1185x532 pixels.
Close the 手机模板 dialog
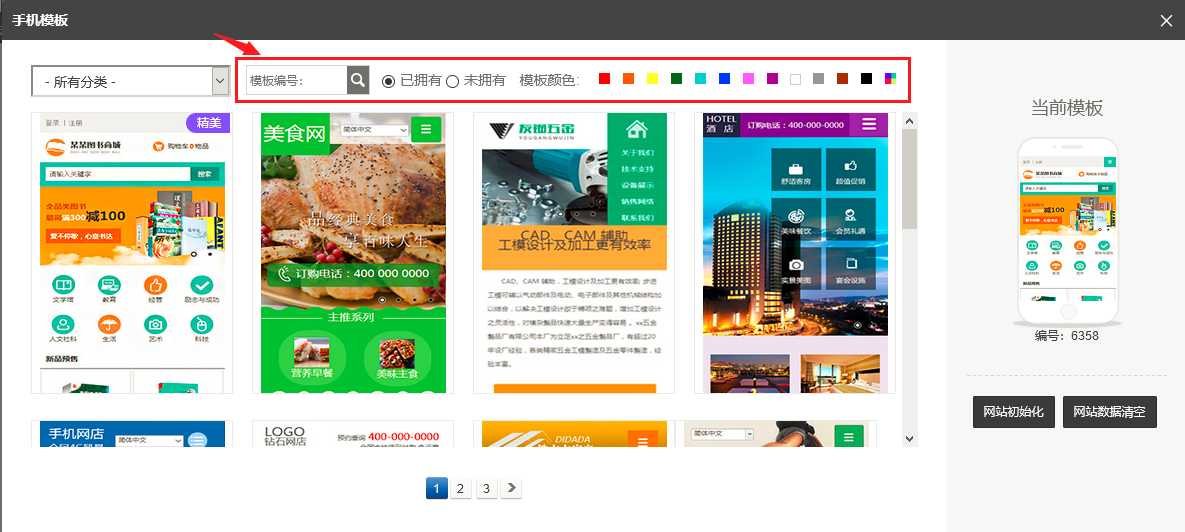(1166, 20)
